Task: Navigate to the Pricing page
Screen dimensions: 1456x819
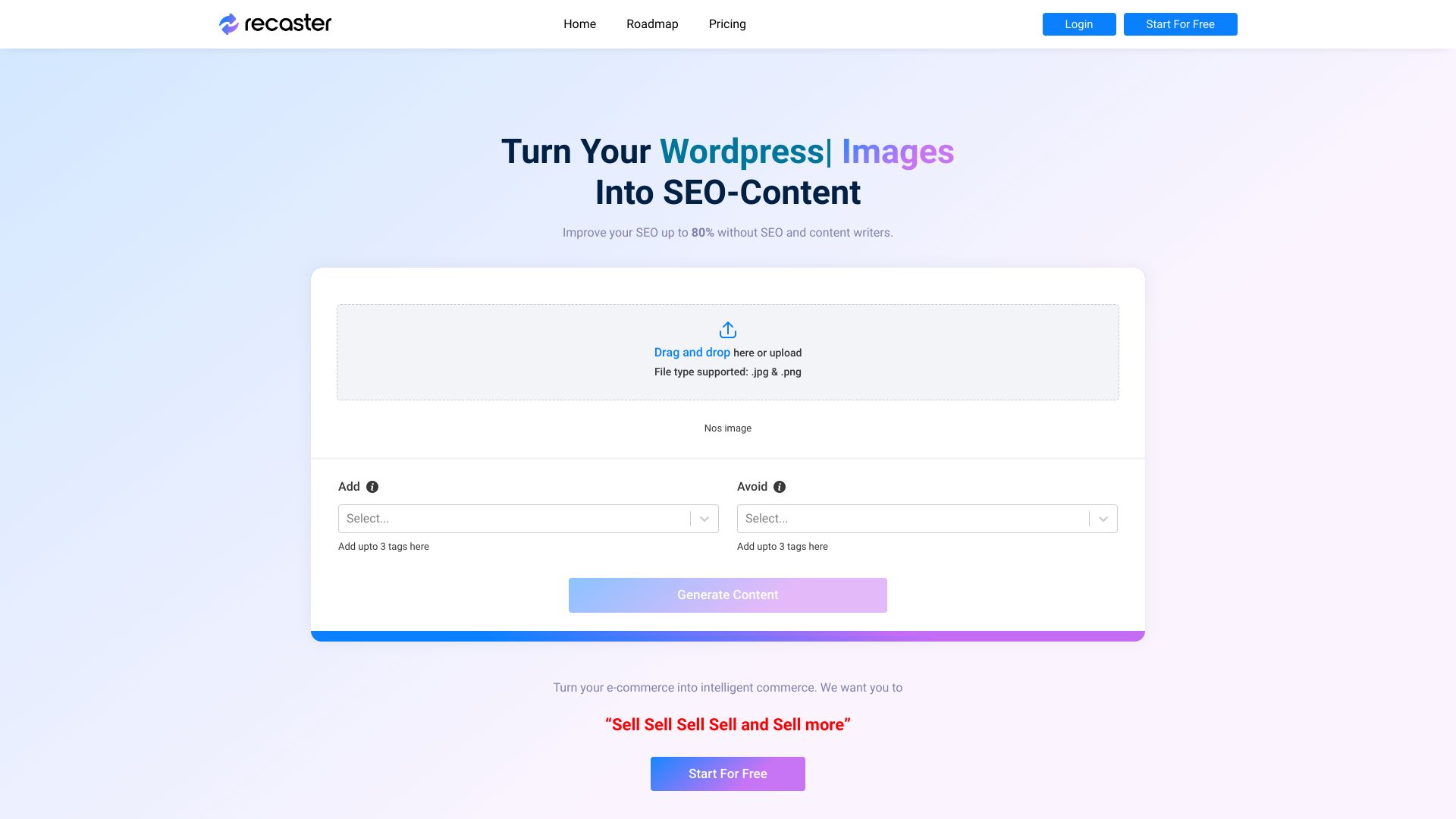Action: 727,24
